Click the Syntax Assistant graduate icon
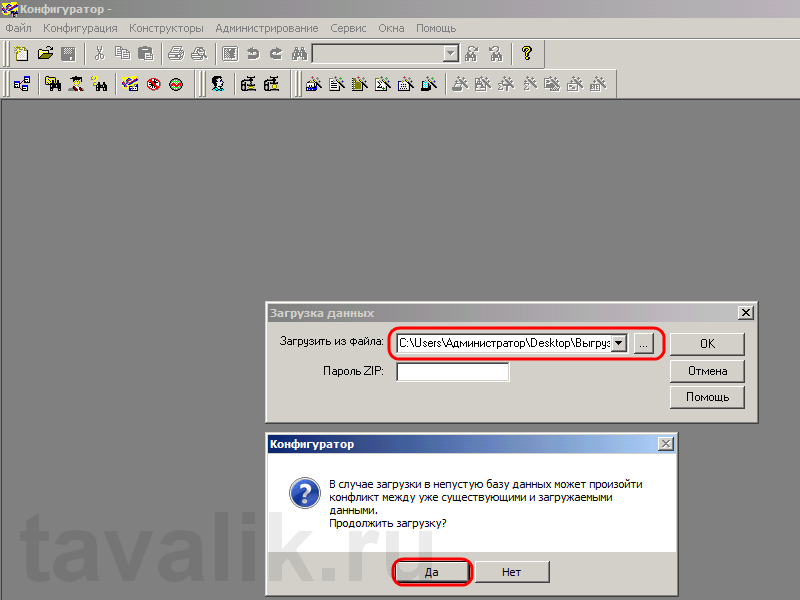Viewport: 800px width, 600px height. pyautogui.click(x=77, y=84)
